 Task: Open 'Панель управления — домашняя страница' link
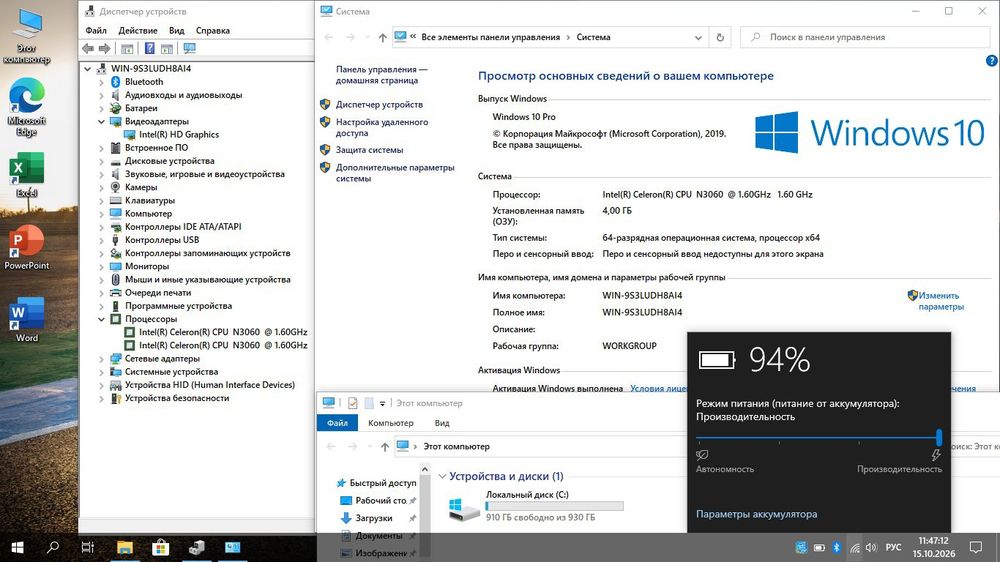click(381, 75)
